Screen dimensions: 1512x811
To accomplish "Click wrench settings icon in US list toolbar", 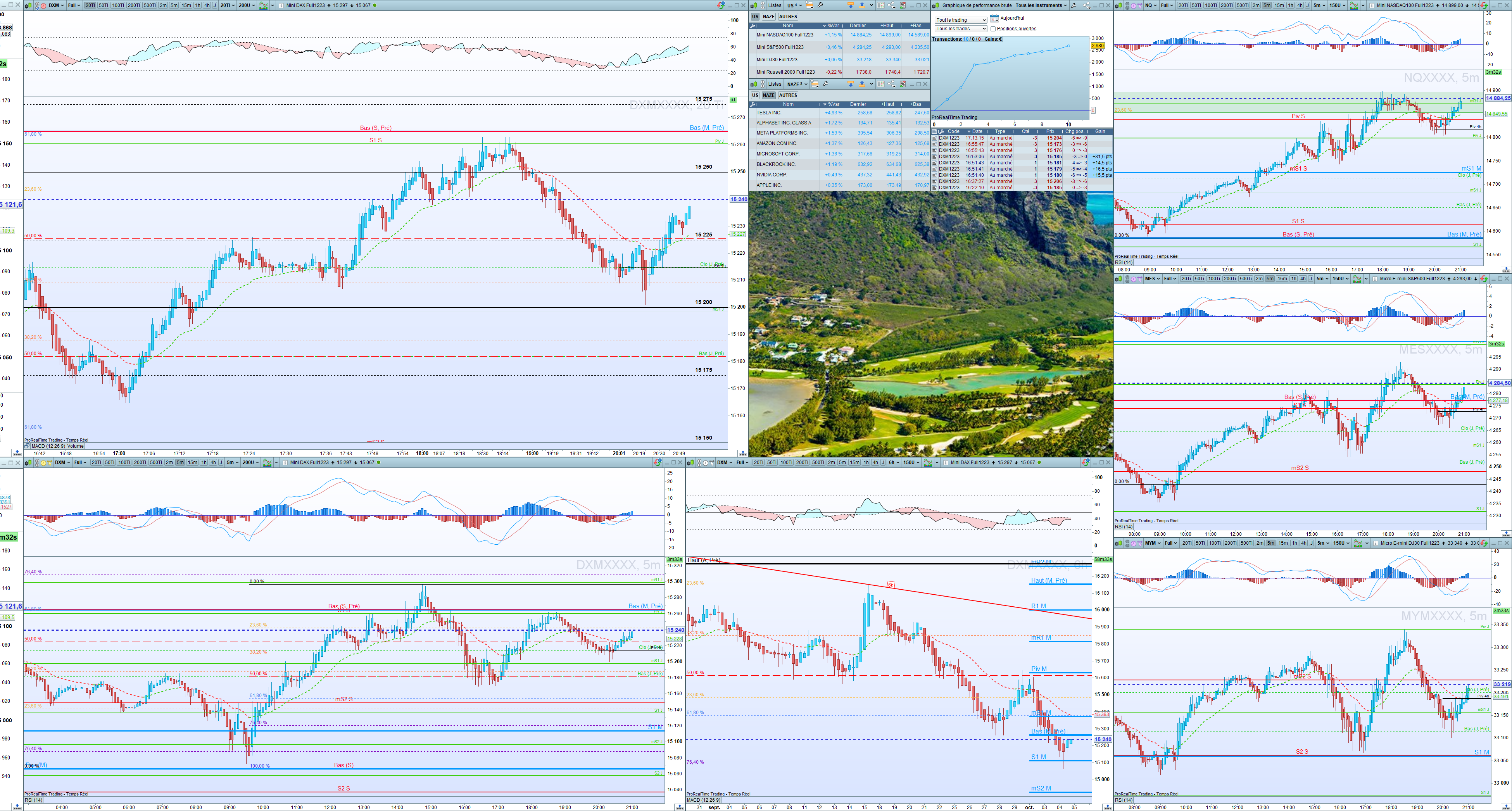I will 820,5.
